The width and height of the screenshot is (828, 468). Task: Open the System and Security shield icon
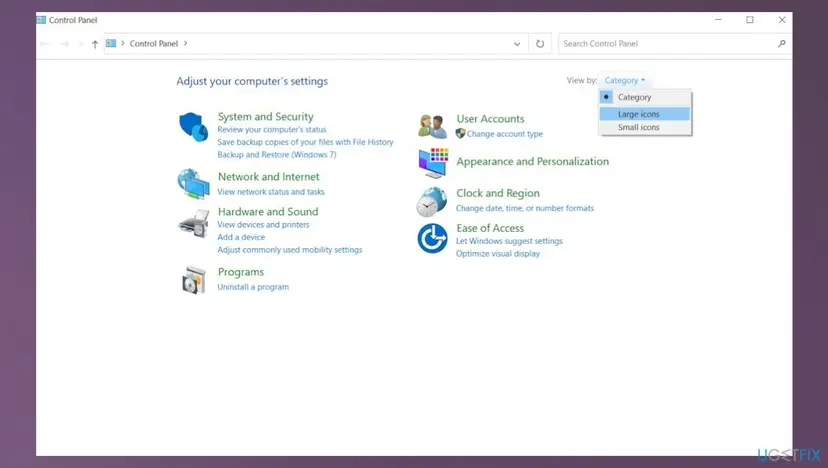[x=193, y=127]
